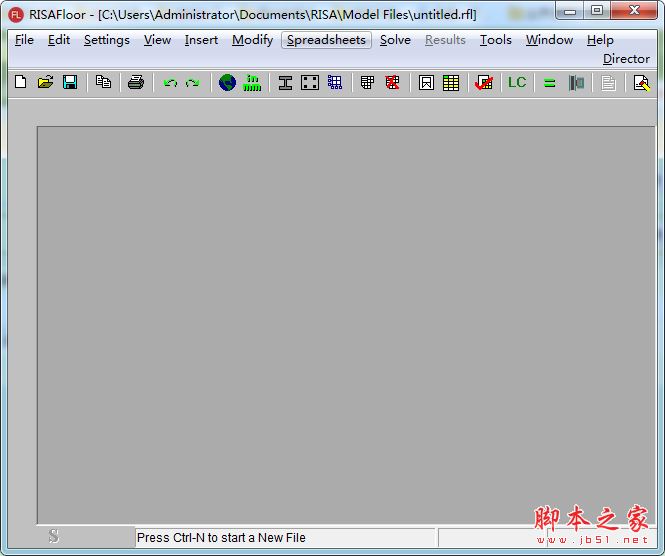
Task: Open units settings via in/mm icon
Action: [252, 82]
